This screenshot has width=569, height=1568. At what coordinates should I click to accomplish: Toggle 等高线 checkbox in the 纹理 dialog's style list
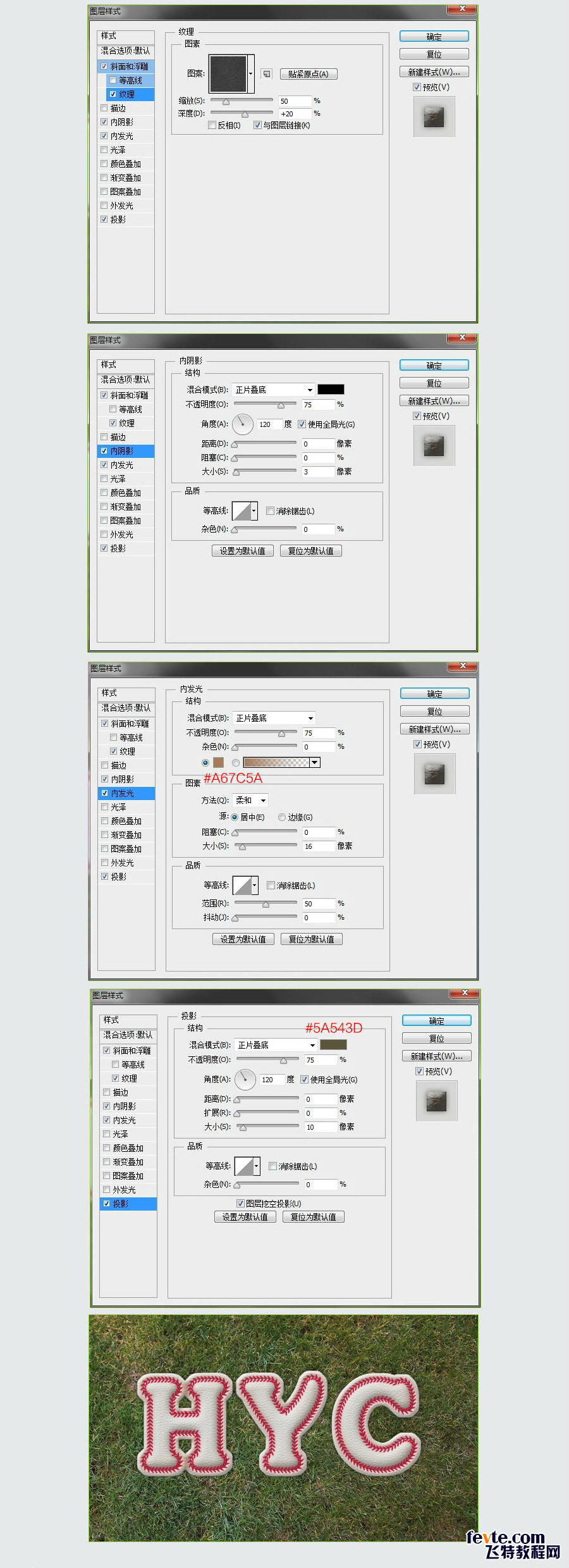coord(113,80)
